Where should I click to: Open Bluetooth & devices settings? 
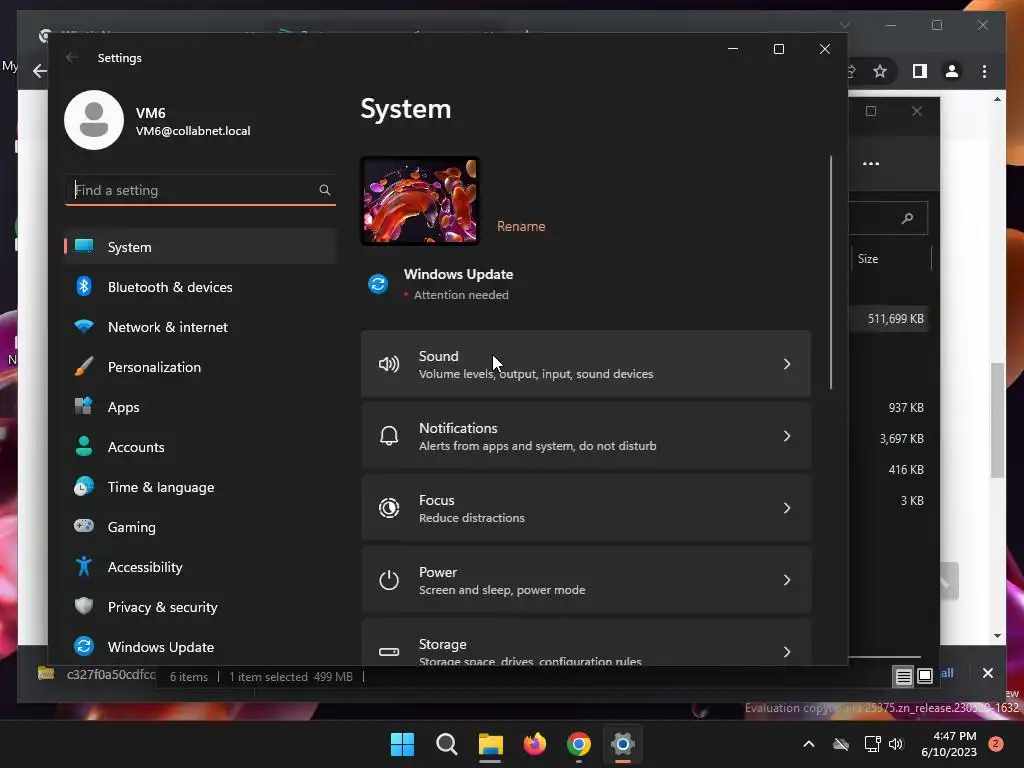tap(200, 287)
